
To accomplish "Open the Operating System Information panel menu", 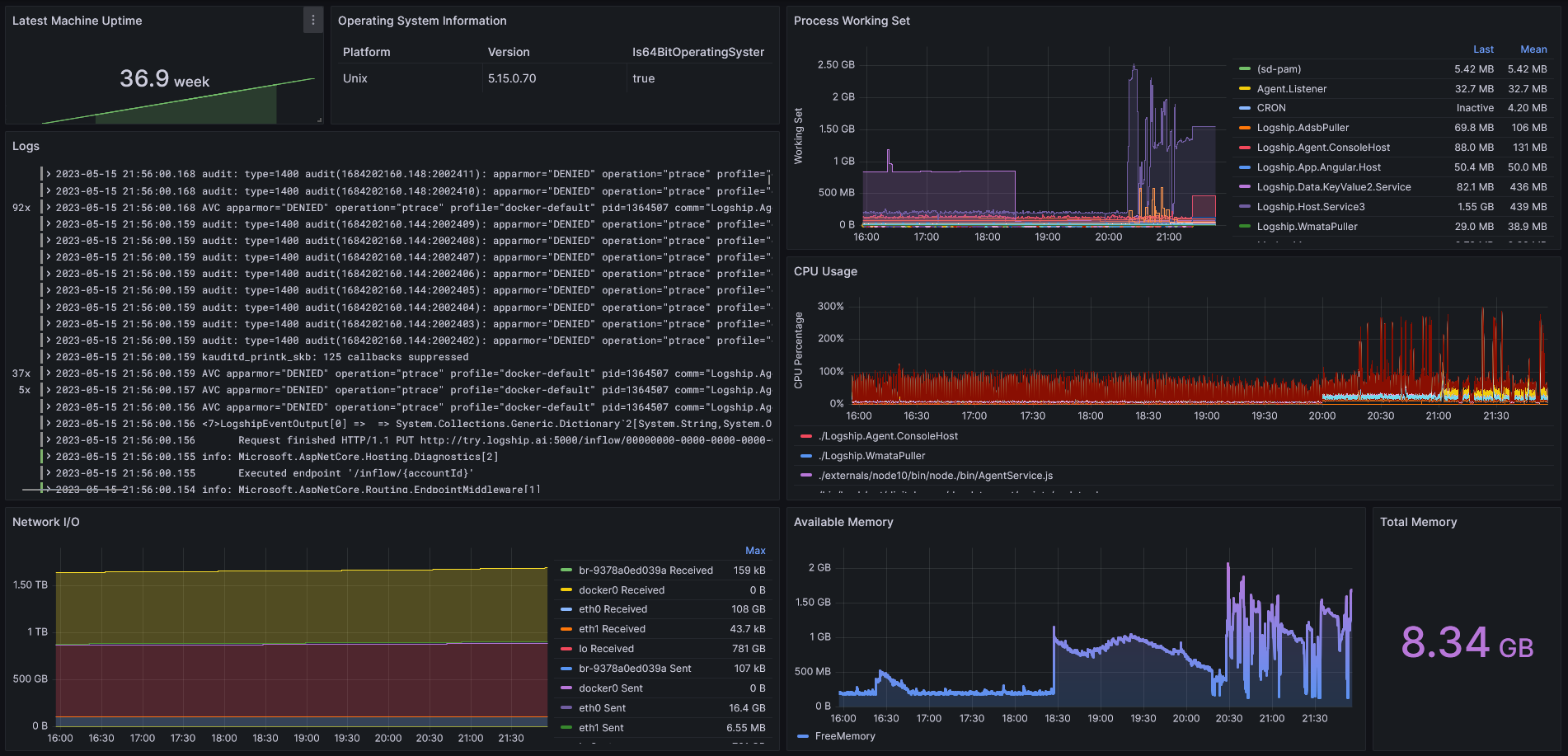I will pos(423,21).
